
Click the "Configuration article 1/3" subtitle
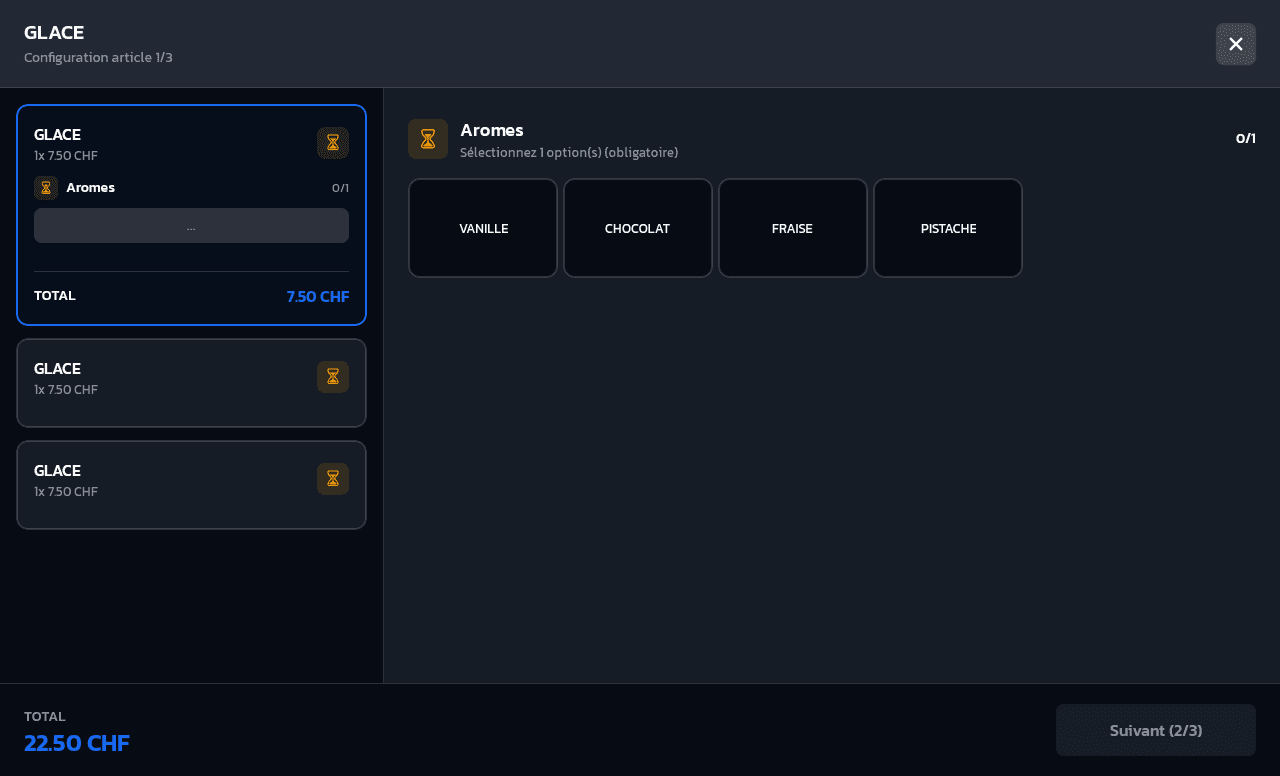point(98,57)
